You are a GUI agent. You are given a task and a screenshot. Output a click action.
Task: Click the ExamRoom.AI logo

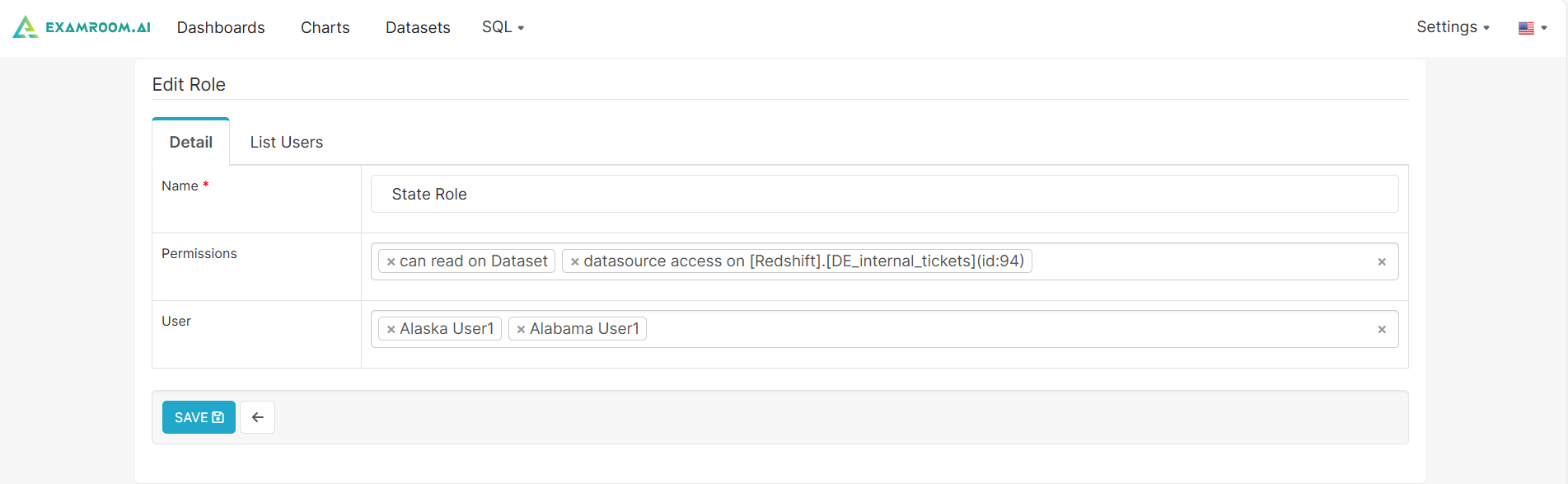[x=82, y=27]
